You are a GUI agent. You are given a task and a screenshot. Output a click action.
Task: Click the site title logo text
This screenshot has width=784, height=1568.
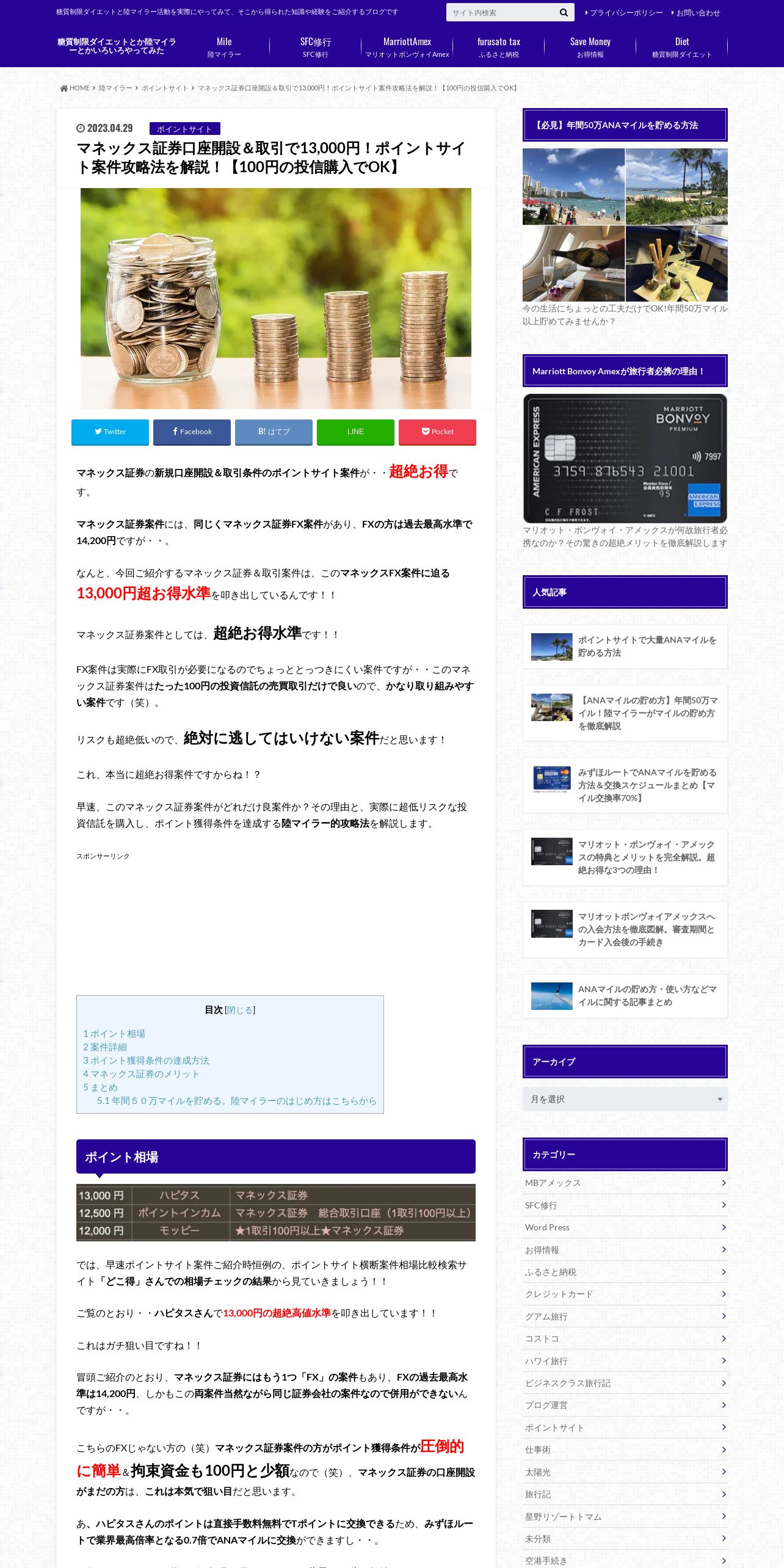coord(117,46)
